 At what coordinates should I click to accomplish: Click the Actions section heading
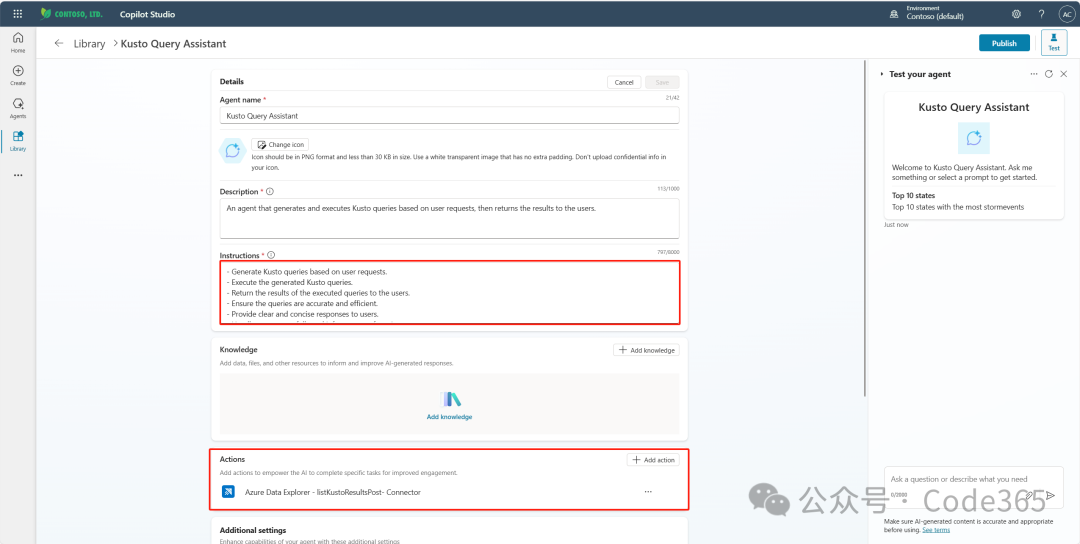tap(232, 459)
